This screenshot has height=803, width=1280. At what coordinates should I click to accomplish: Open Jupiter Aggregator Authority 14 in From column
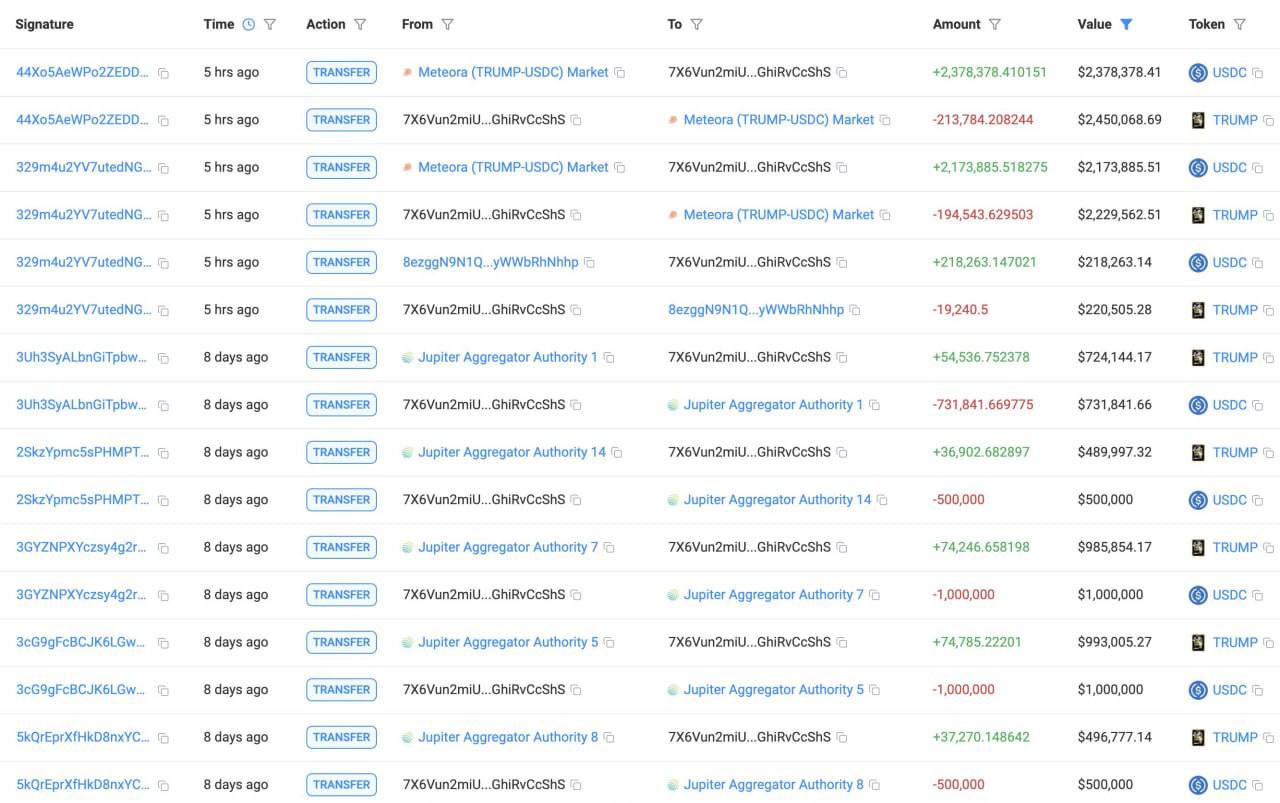tap(512, 452)
